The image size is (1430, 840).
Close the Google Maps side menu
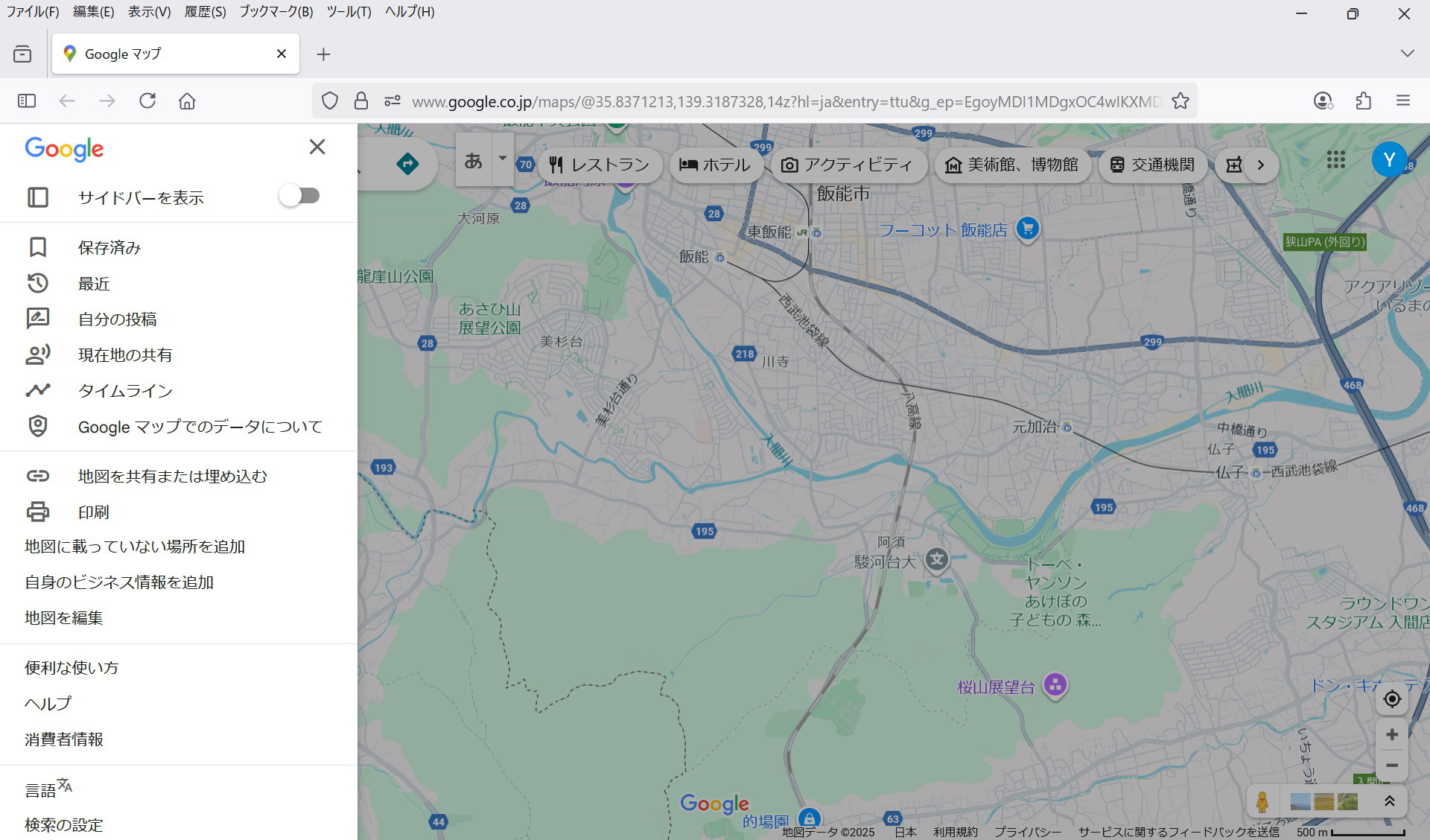pos(317,147)
